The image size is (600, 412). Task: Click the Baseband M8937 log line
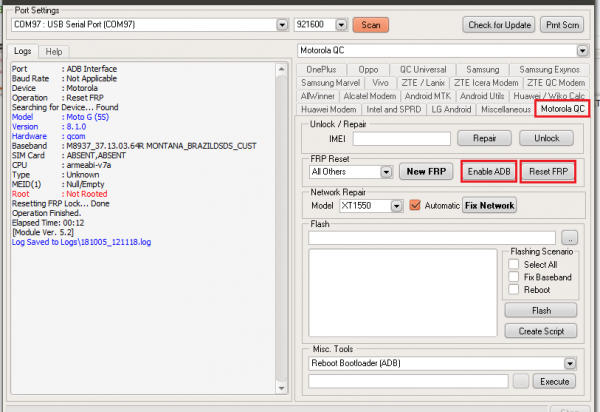point(134,146)
